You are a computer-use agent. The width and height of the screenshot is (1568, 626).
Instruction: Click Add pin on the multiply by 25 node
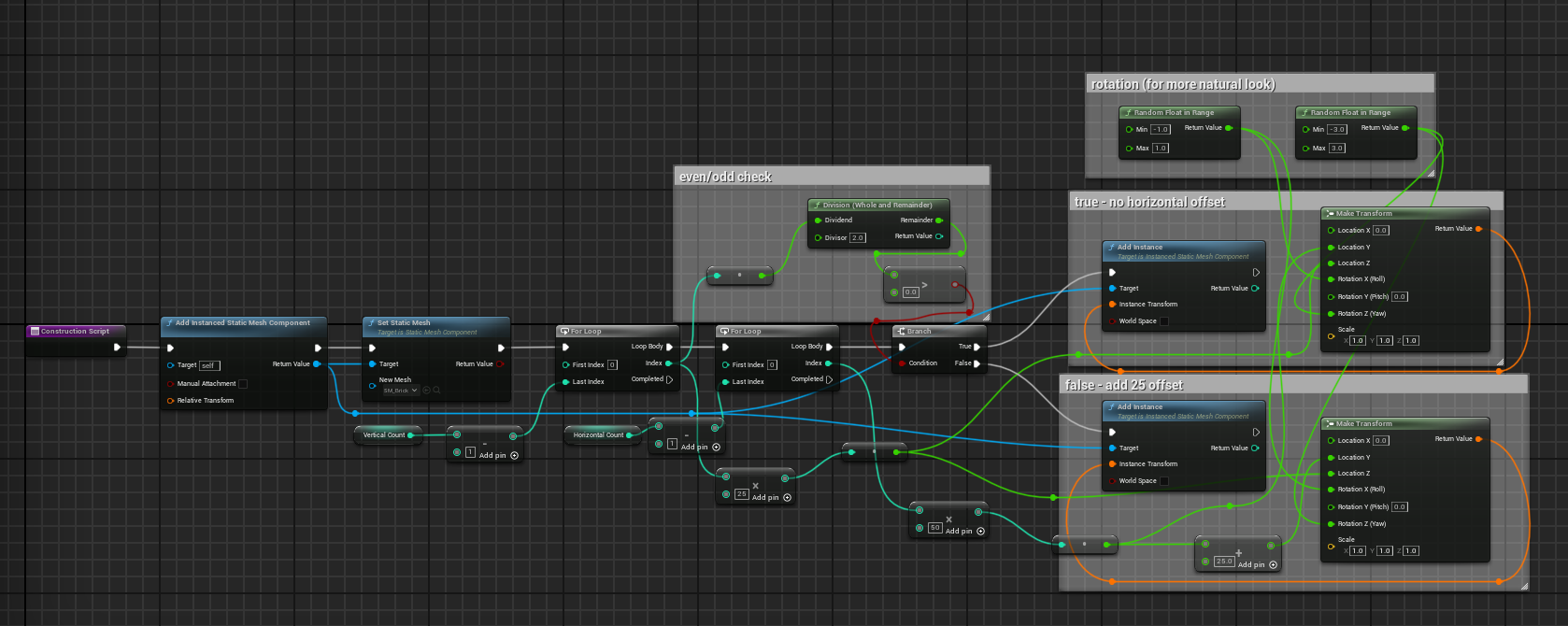pyautogui.click(x=787, y=497)
